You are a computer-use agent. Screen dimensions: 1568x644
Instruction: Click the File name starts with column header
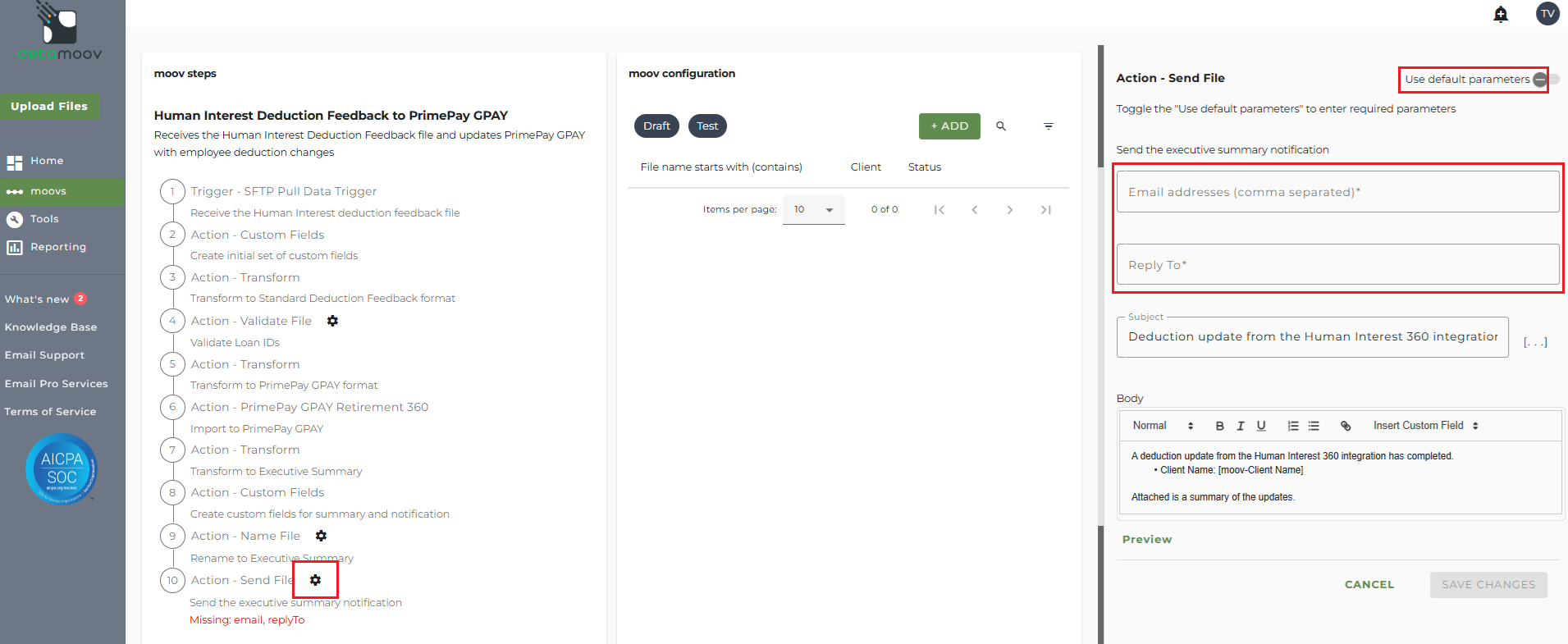721,167
